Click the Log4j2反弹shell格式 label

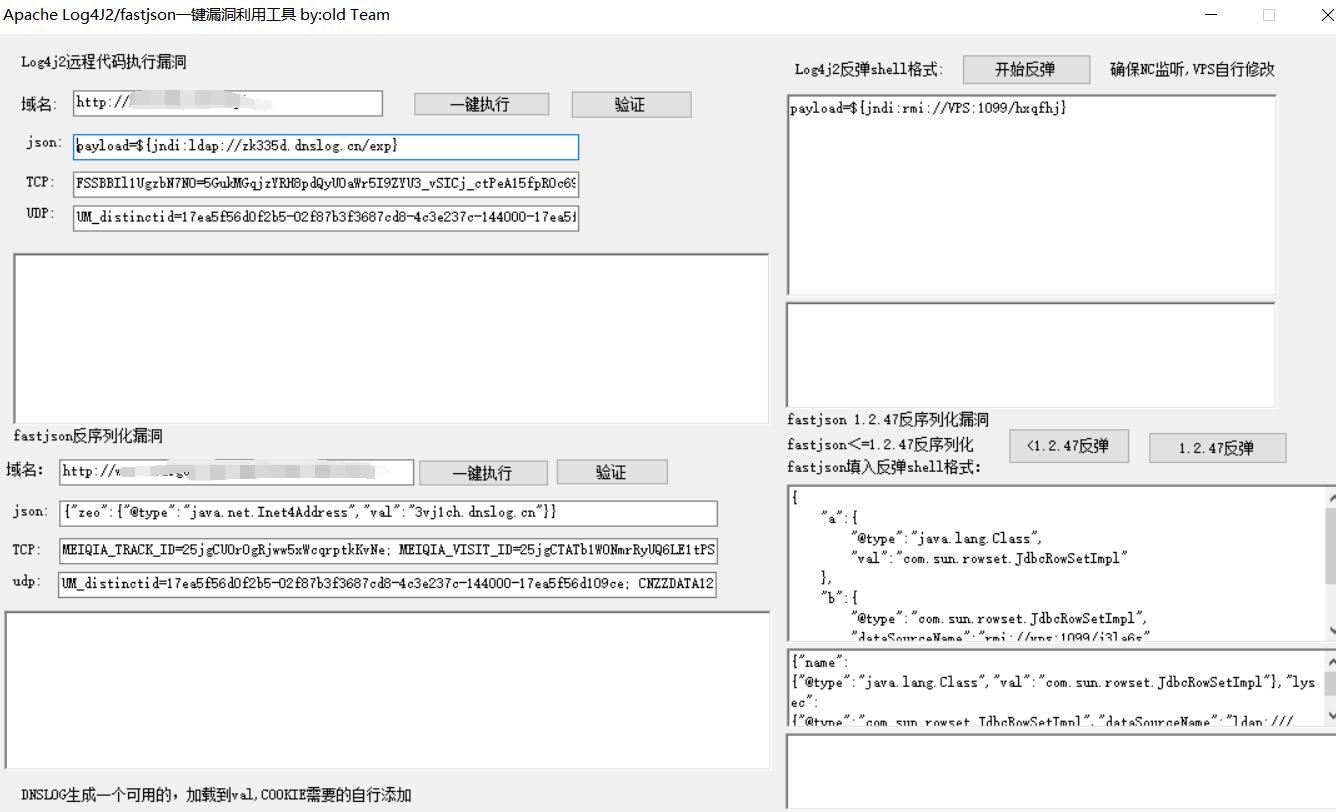[869, 69]
